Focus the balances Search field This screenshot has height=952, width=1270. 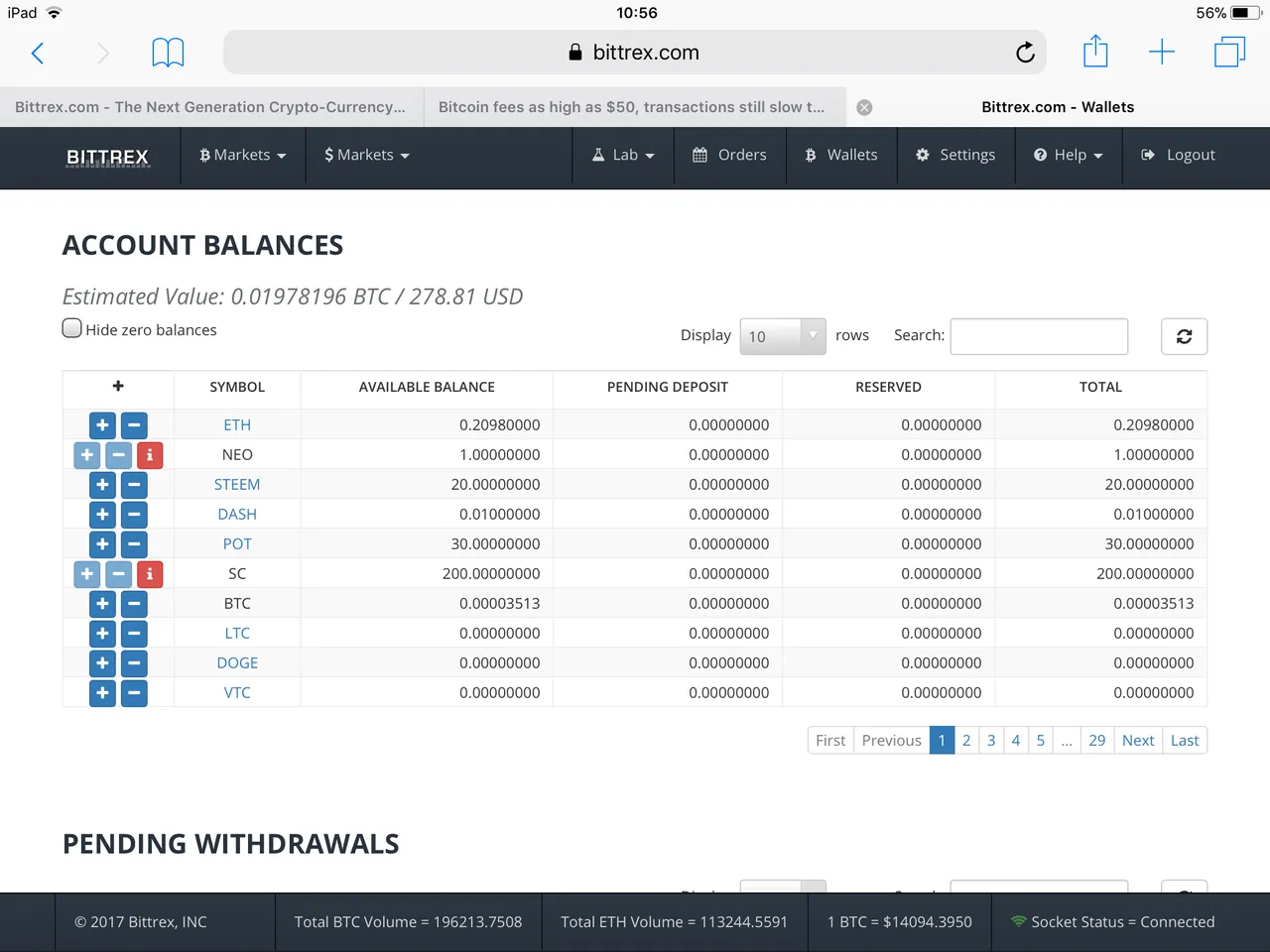coord(1039,336)
